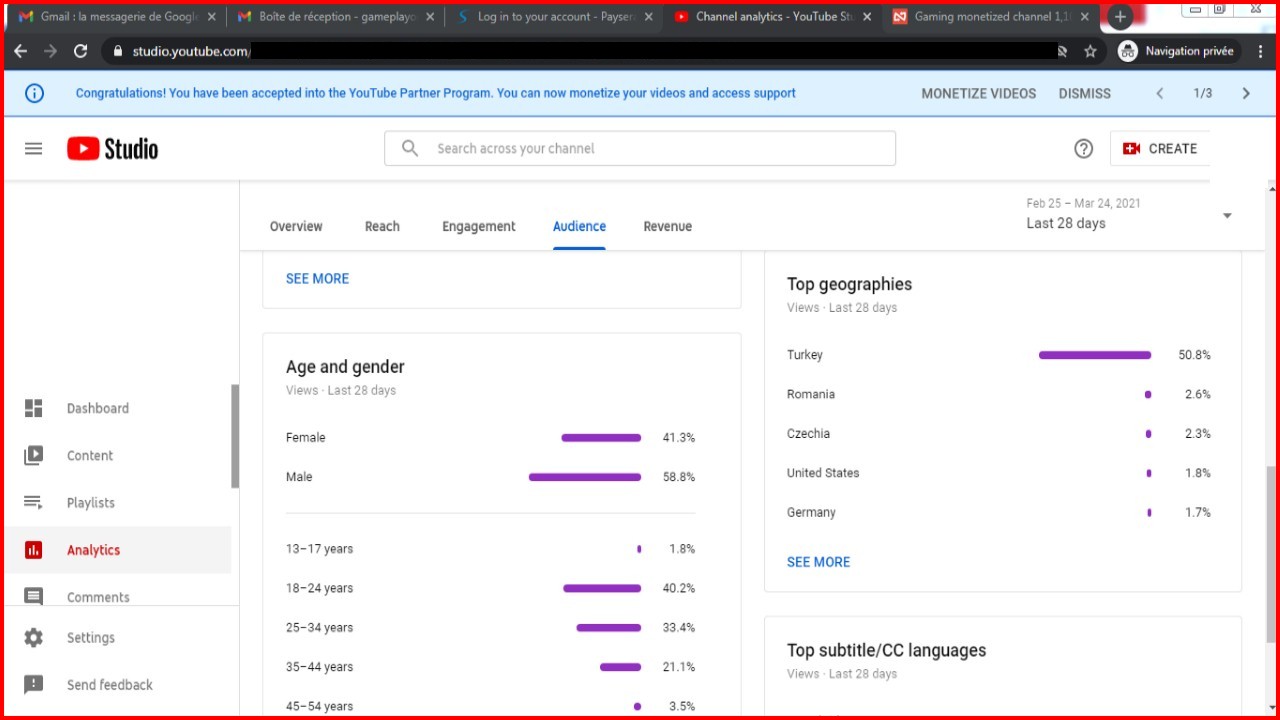Expand the date range dropdown
This screenshot has height=720, width=1280.
[1227, 215]
